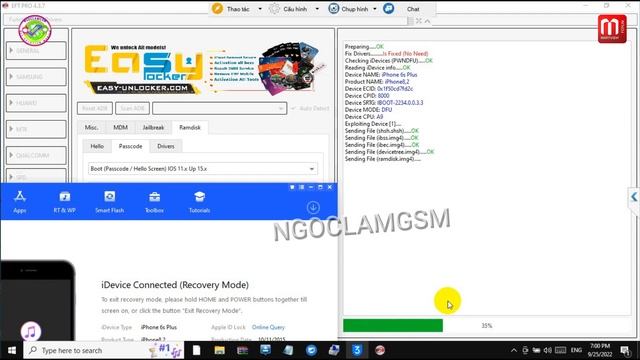The height and width of the screenshot is (360, 640).
Task: Switch to the Hello sub-tab
Action: pyautogui.click(x=97, y=146)
